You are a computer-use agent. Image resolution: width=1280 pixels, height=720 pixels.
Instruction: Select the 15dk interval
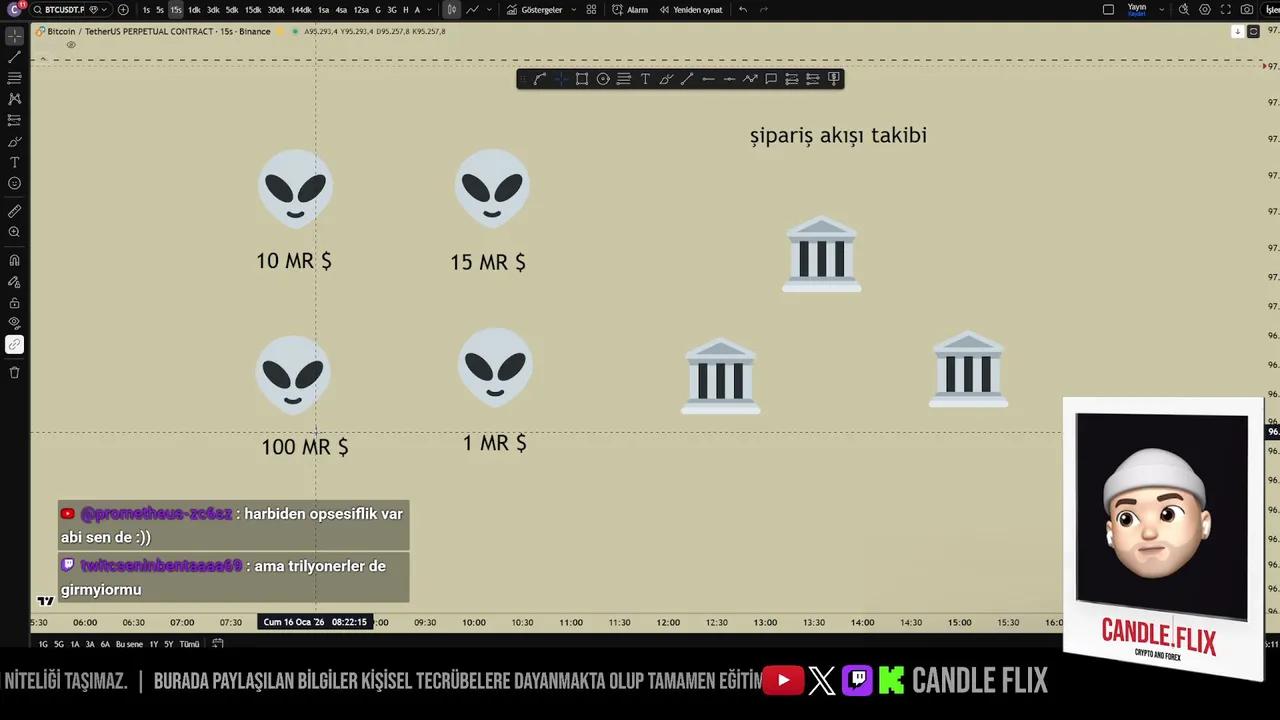253,10
